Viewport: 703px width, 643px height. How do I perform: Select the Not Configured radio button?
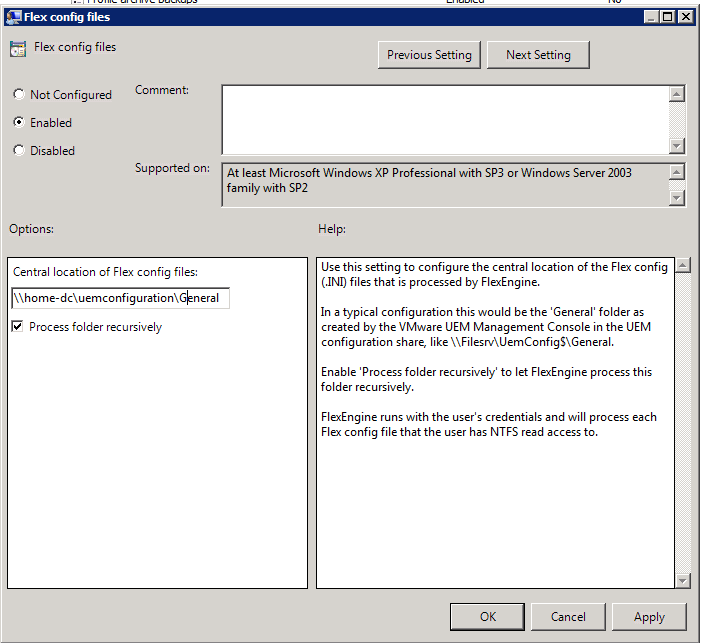pyautogui.click(x=19, y=95)
